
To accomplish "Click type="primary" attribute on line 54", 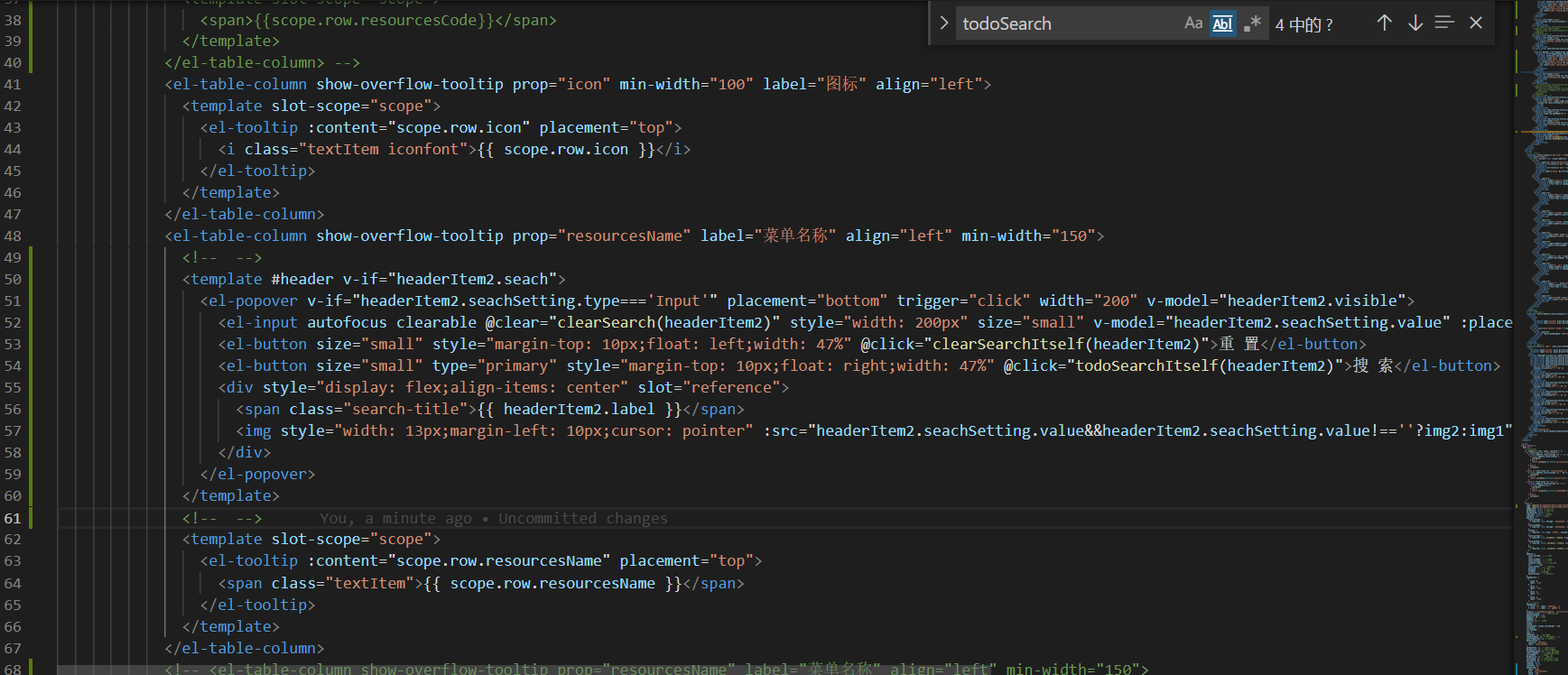I will [x=495, y=365].
